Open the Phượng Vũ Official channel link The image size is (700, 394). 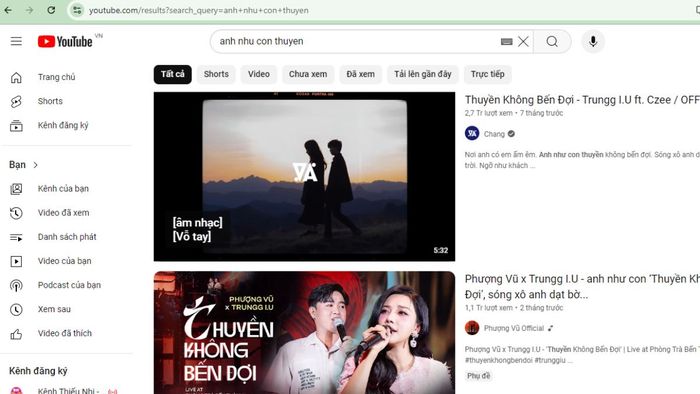coord(514,328)
